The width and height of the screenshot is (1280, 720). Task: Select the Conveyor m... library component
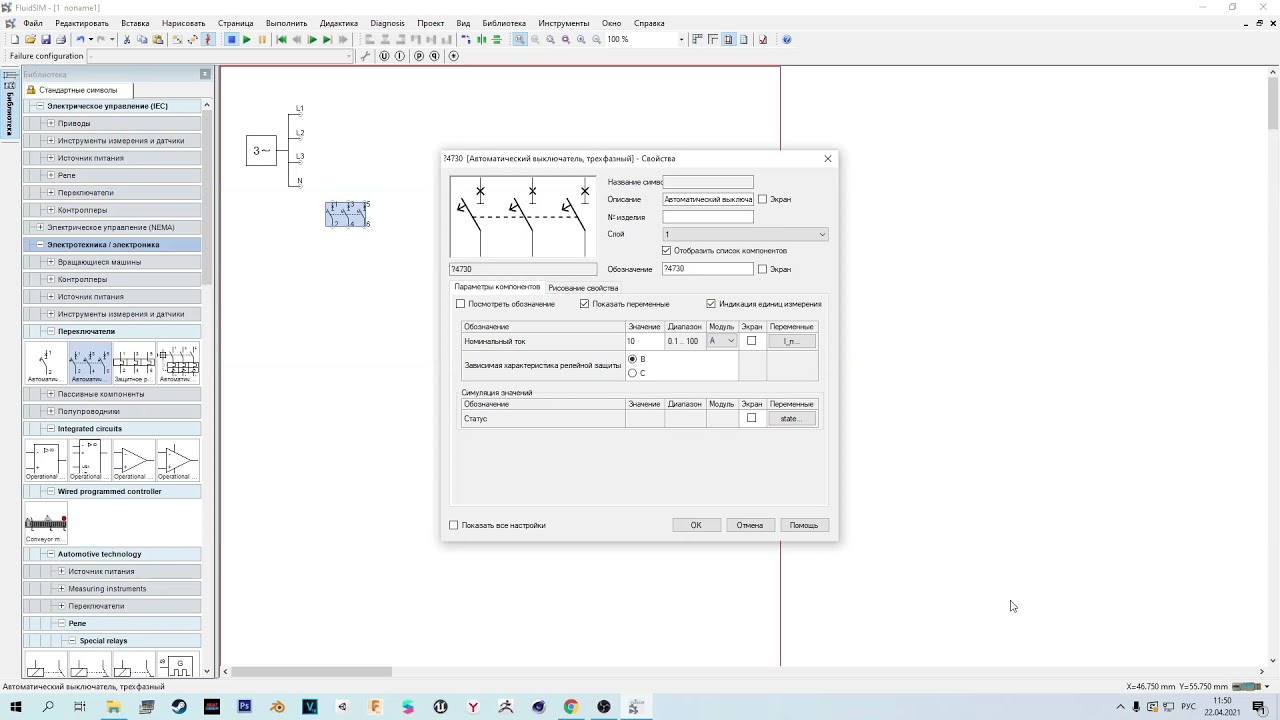point(45,523)
